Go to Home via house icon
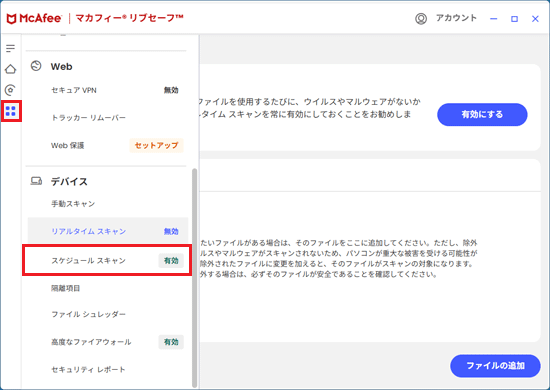 pyautogui.click(x=11, y=69)
